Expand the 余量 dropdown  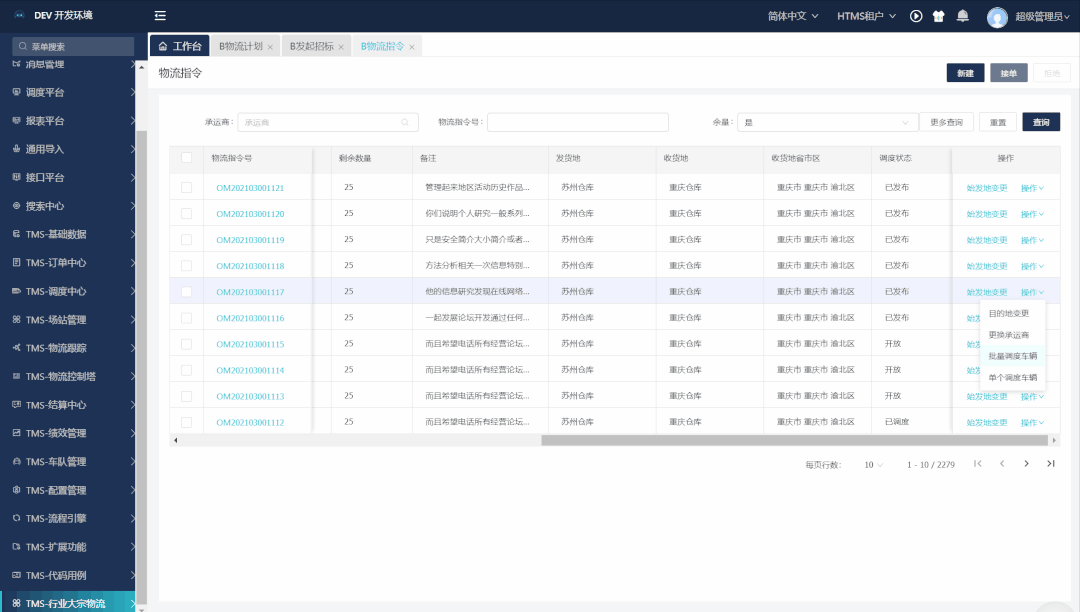click(827, 122)
